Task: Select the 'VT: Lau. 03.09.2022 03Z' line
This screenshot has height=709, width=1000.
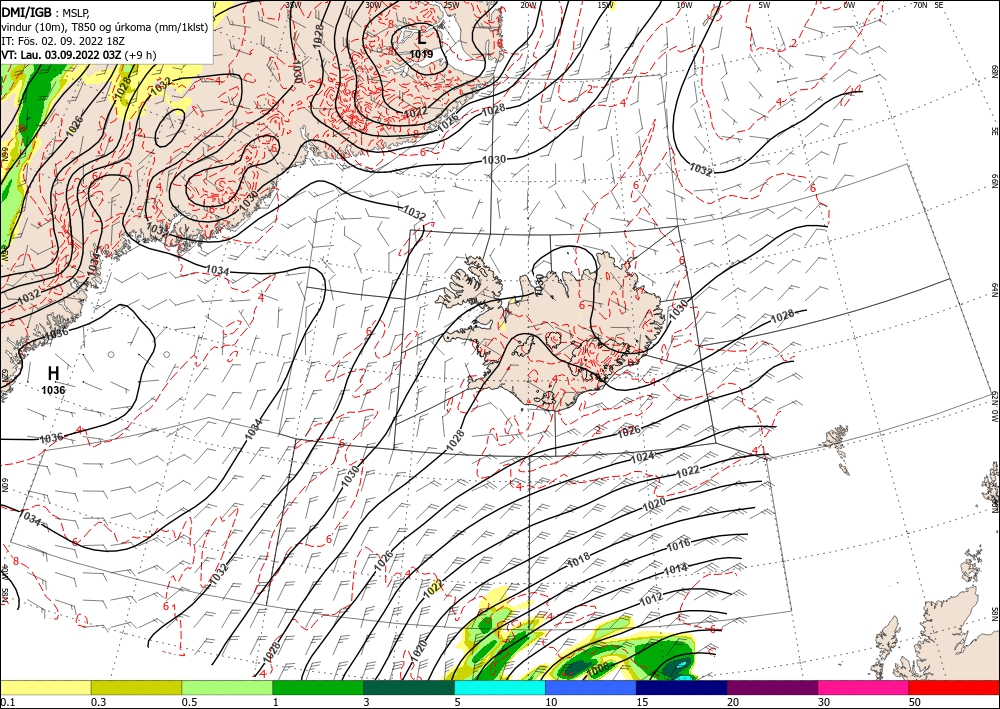Action: coord(61,55)
